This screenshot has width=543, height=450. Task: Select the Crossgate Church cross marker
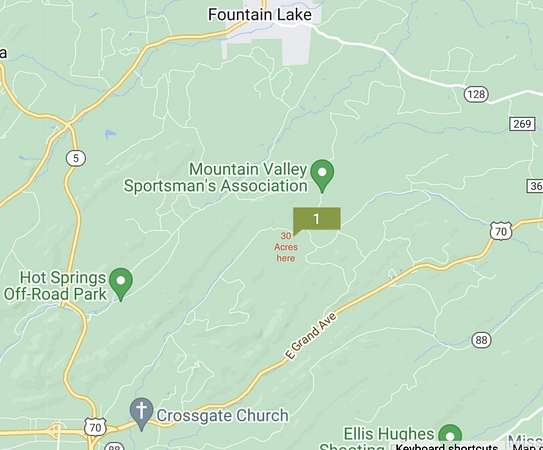tap(141, 414)
